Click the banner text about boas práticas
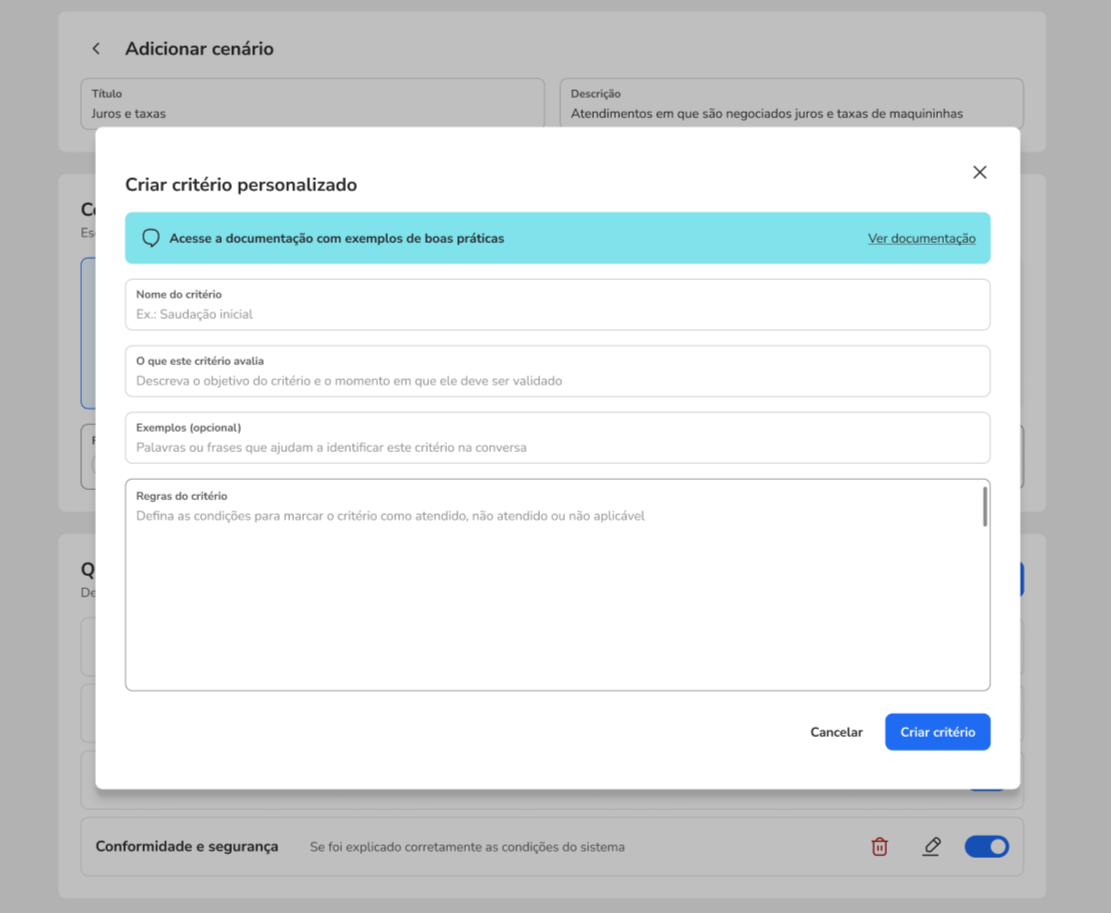 pyautogui.click(x=337, y=239)
